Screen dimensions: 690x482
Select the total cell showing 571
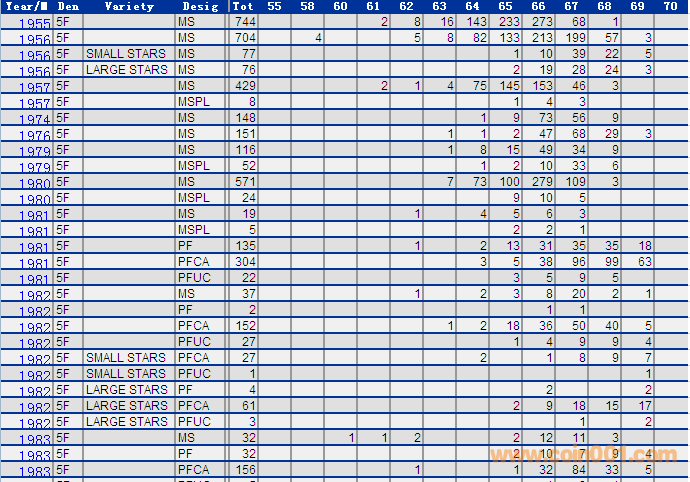[244, 182]
